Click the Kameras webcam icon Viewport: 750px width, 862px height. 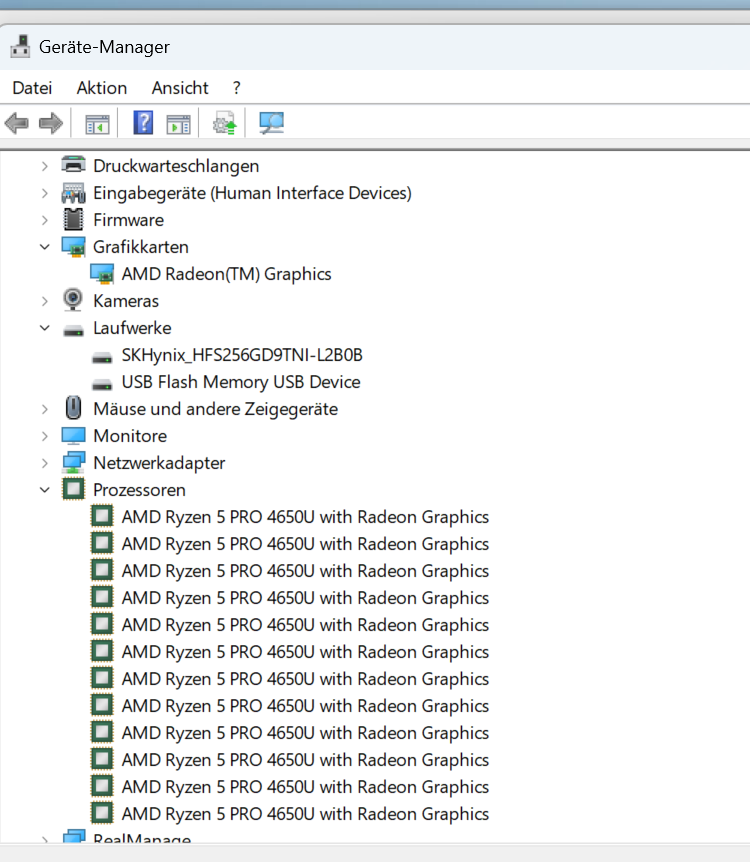(73, 300)
